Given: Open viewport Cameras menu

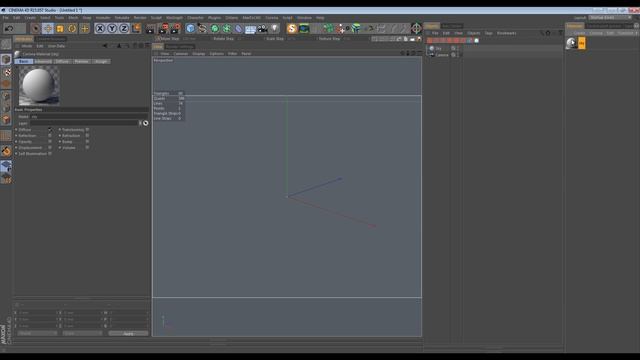Looking at the screenshot, I should click(x=181, y=54).
